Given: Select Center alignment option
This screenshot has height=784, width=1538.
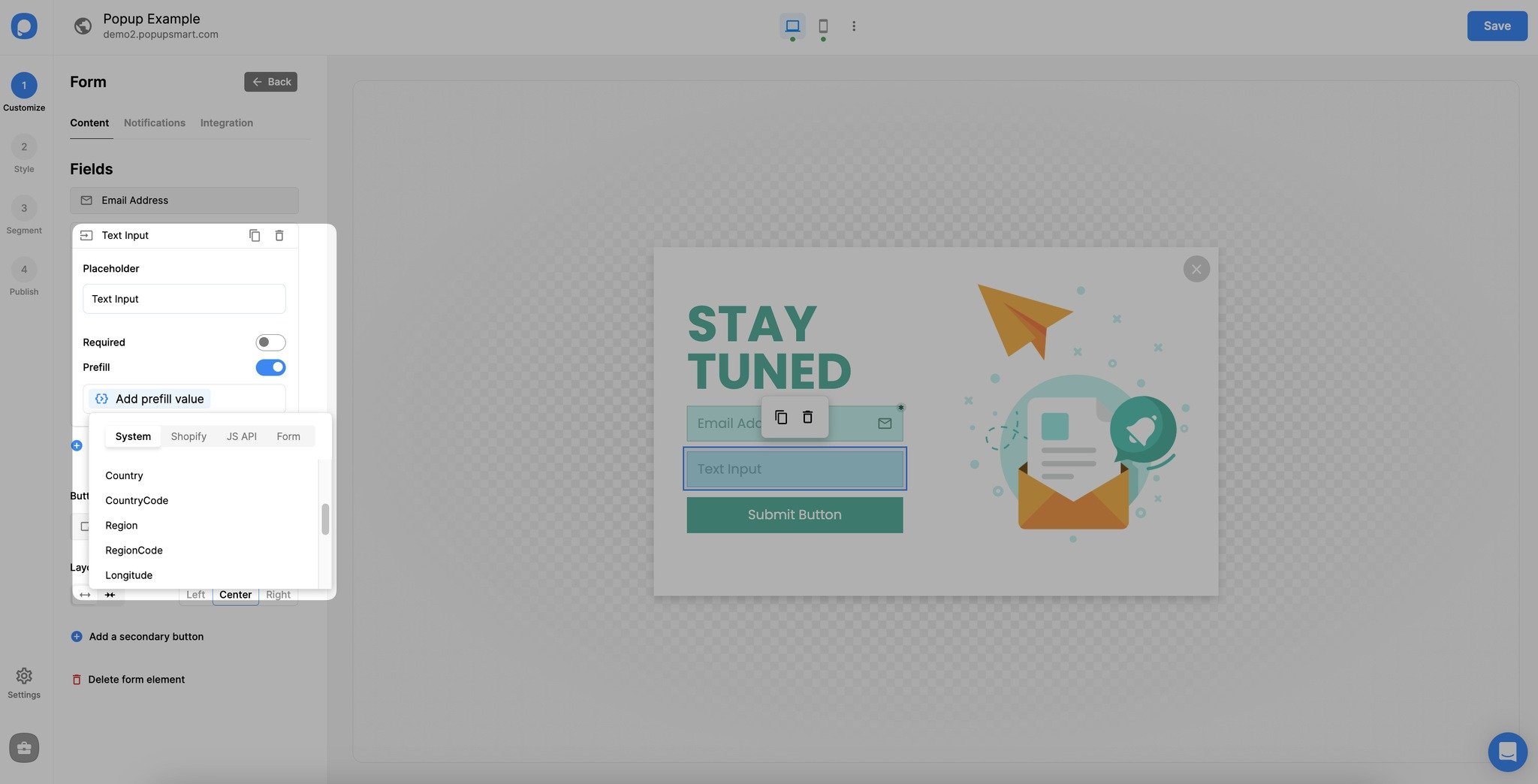Looking at the screenshot, I should pos(235,595).
